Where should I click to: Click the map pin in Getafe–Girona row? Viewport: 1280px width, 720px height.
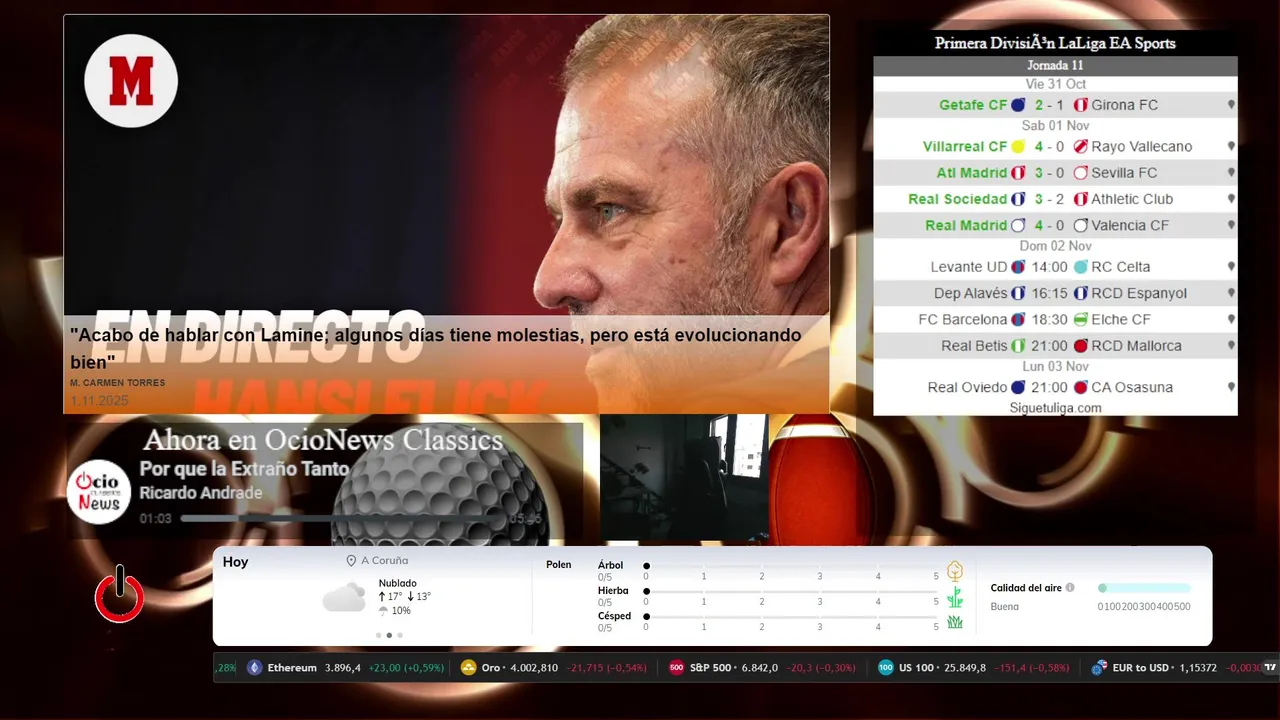1231,104
